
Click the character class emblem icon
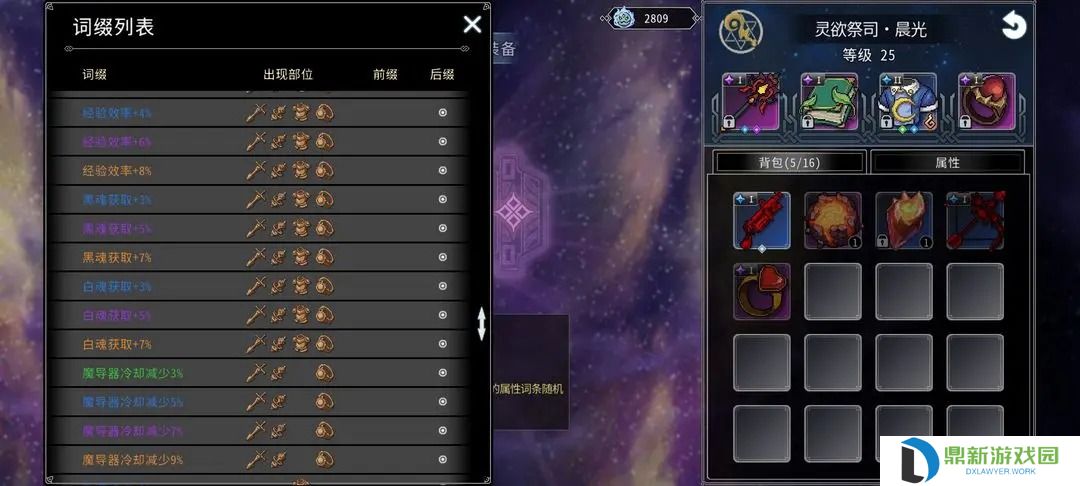(x=736, y=31)
